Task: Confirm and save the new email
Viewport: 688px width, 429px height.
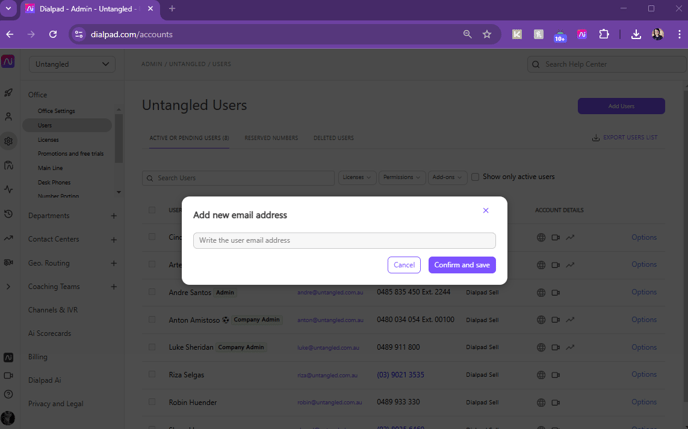Action: click(462, 265)
